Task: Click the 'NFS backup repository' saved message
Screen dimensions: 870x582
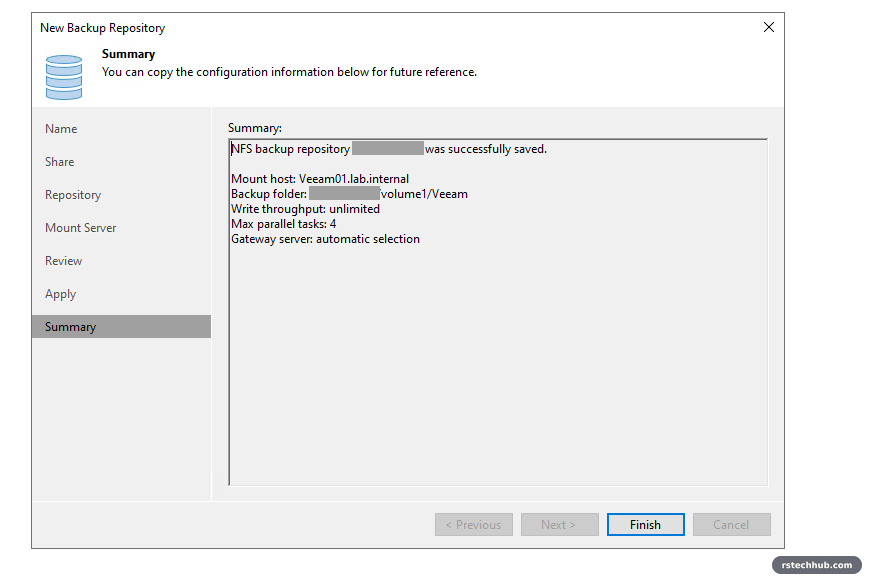Action: click(388, 149)
